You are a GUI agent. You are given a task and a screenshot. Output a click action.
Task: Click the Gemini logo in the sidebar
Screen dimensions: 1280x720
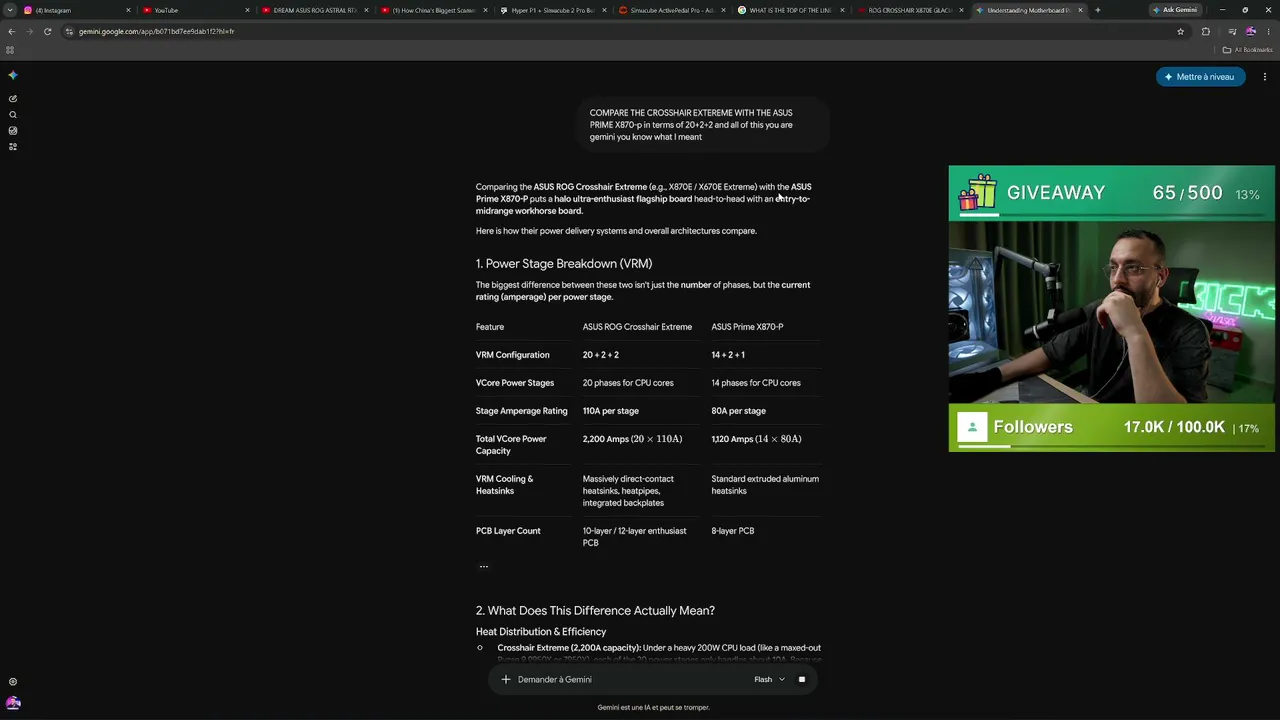tap(13, 76)
